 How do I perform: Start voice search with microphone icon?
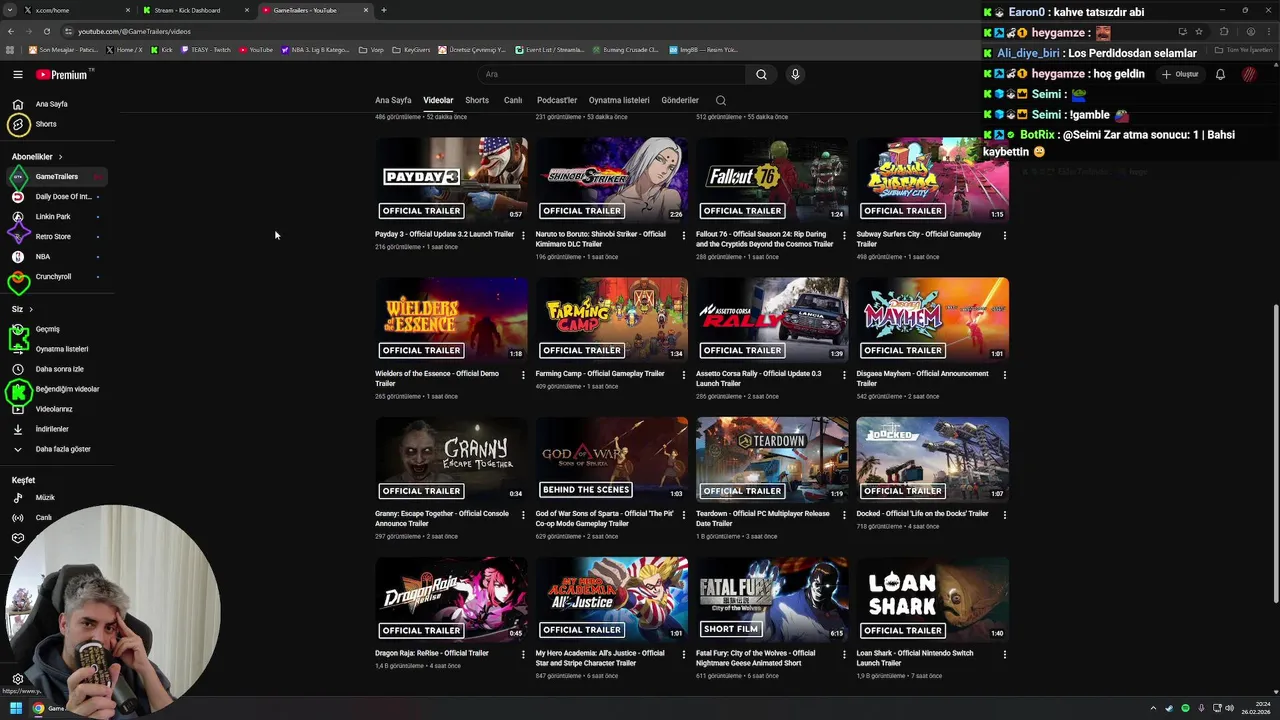click(795, 74)
